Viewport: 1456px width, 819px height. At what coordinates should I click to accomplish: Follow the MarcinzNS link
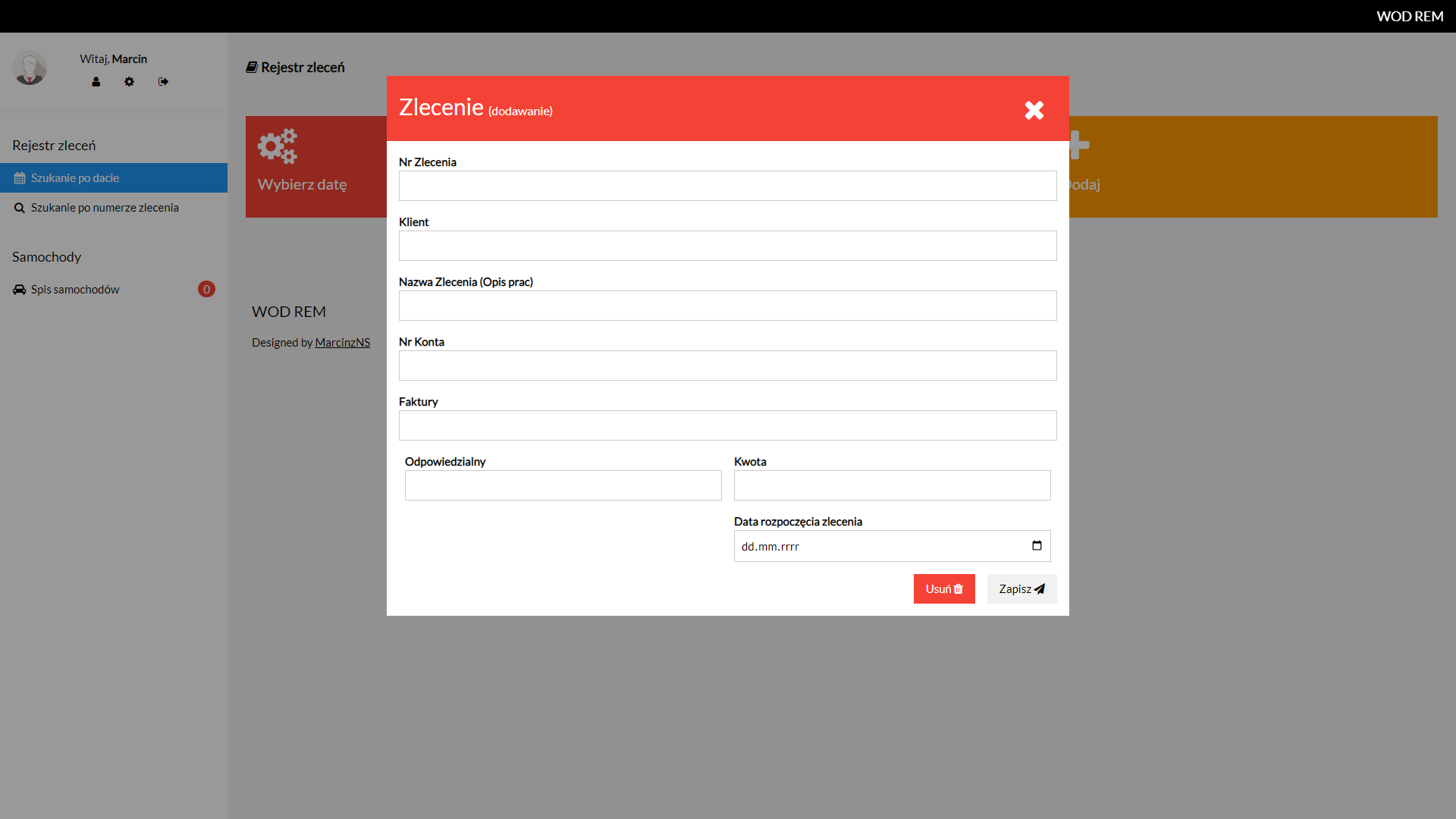pos(342,343)
